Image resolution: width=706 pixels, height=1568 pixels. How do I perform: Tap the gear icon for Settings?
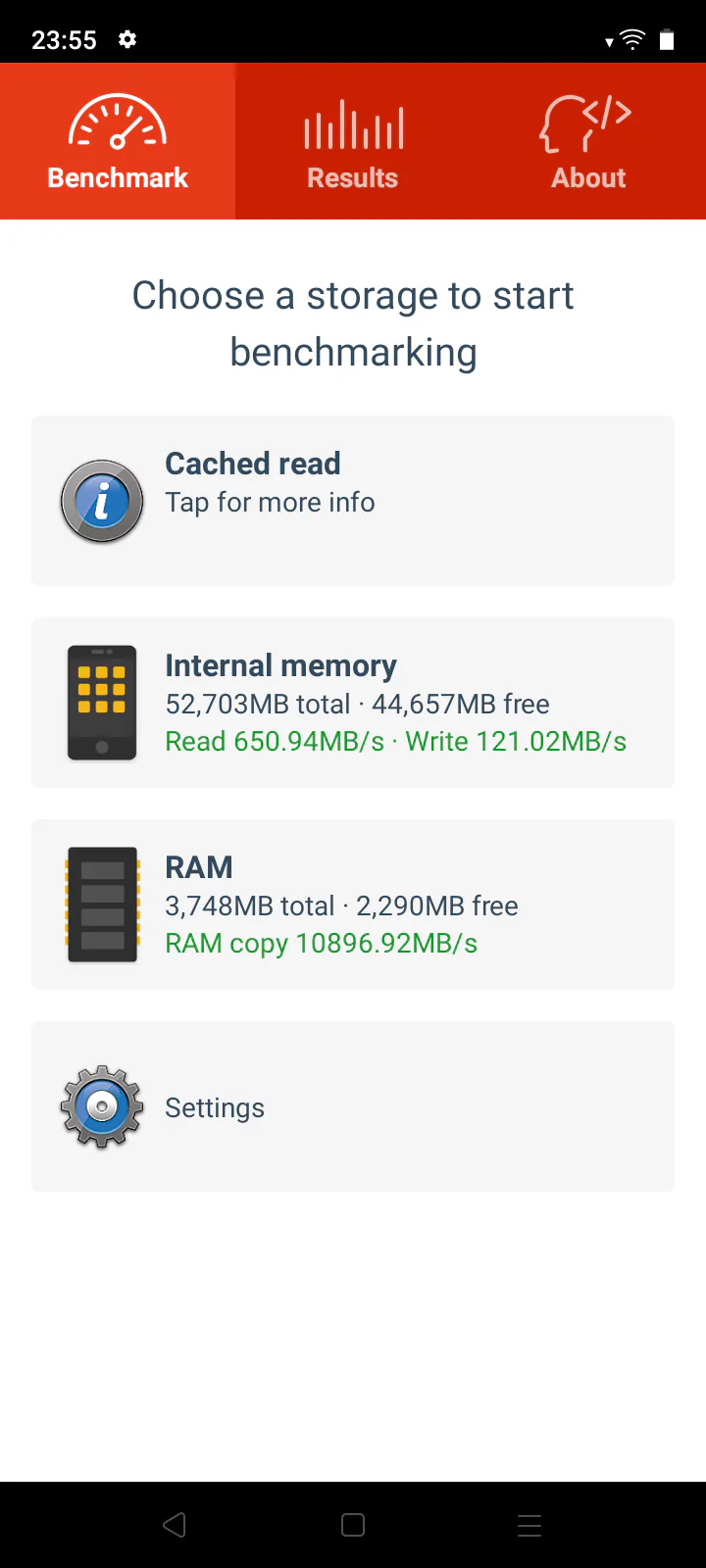click(102, 1106)
